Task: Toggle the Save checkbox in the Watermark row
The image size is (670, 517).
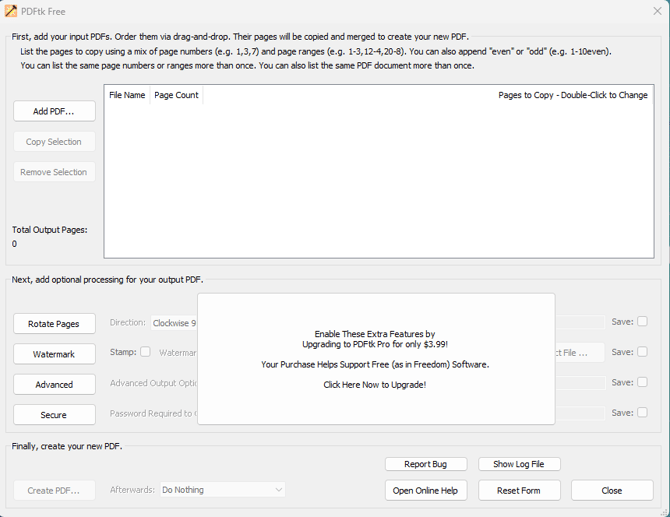Action: pyautogui.click(x=642, y=352)
